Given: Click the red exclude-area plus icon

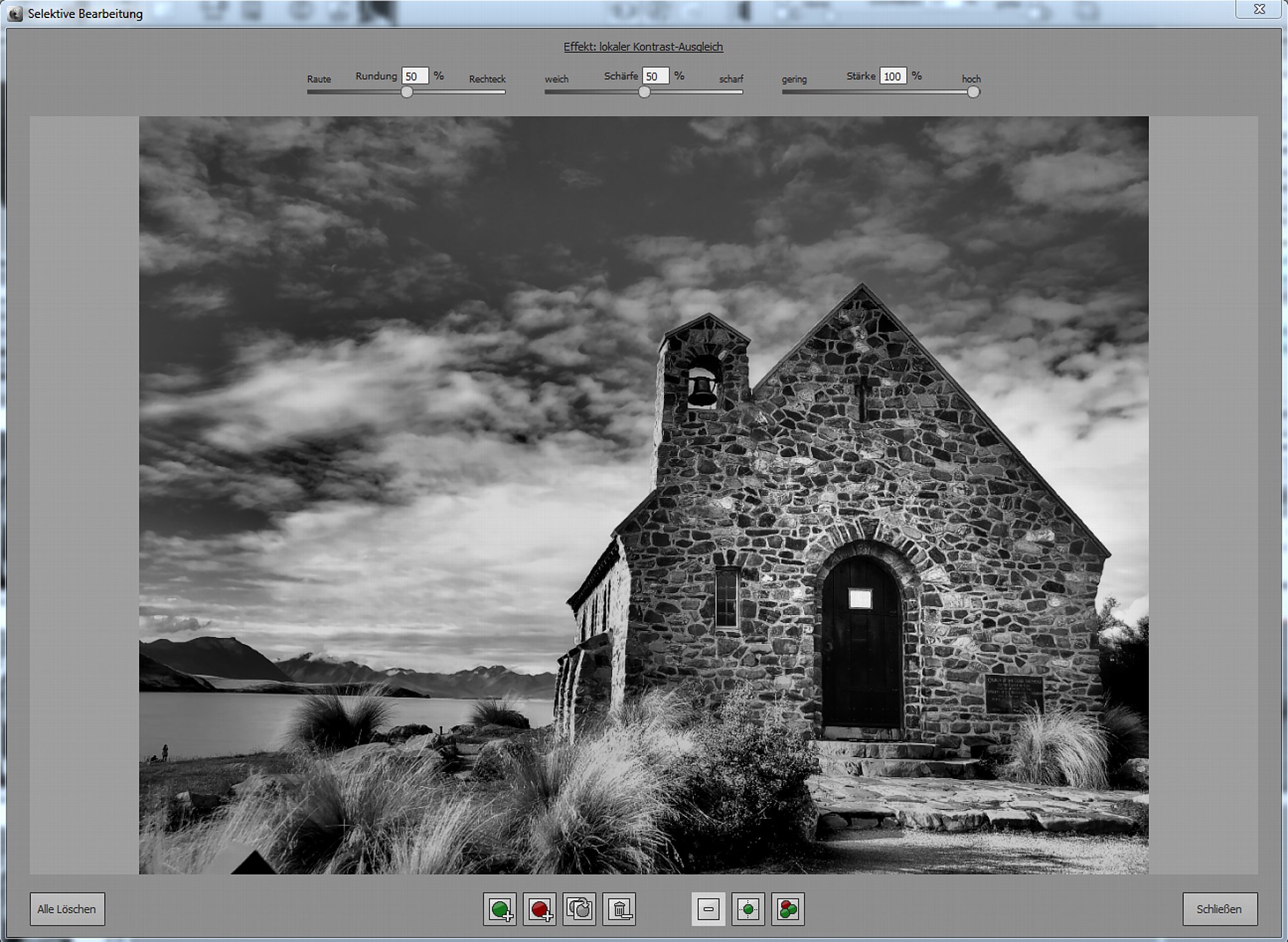Looking at the screenshot, I should click(540, 909).
